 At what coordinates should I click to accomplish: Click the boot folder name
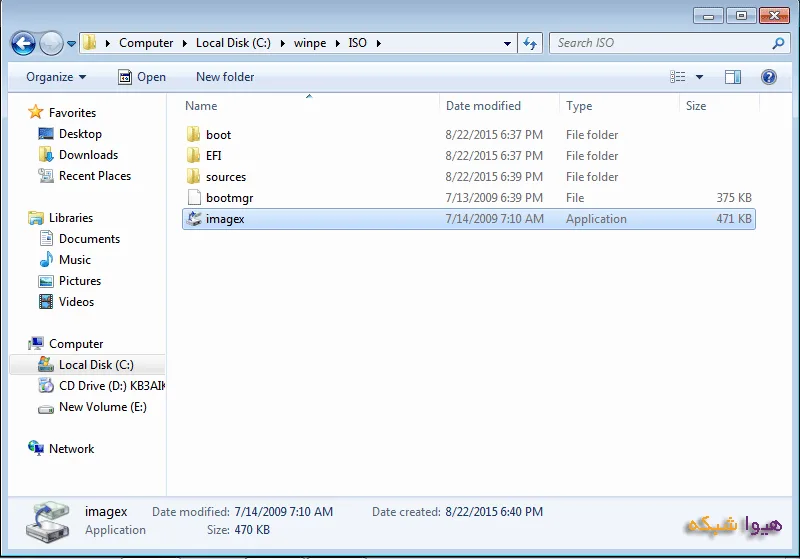click(218, 135)
